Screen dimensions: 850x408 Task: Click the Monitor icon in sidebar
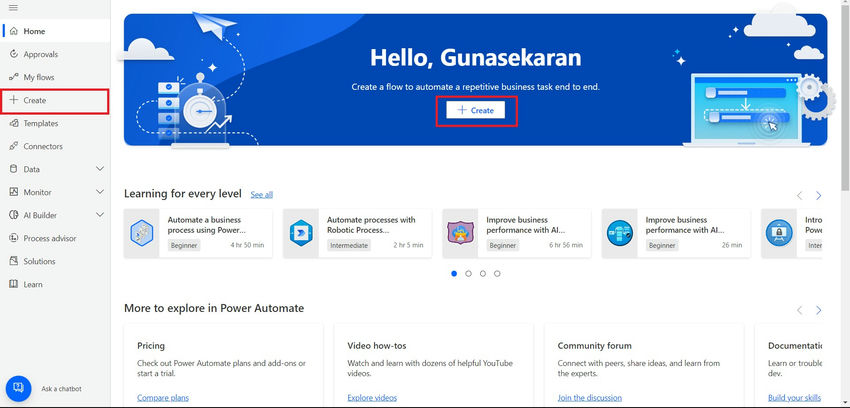click(14, 192)
